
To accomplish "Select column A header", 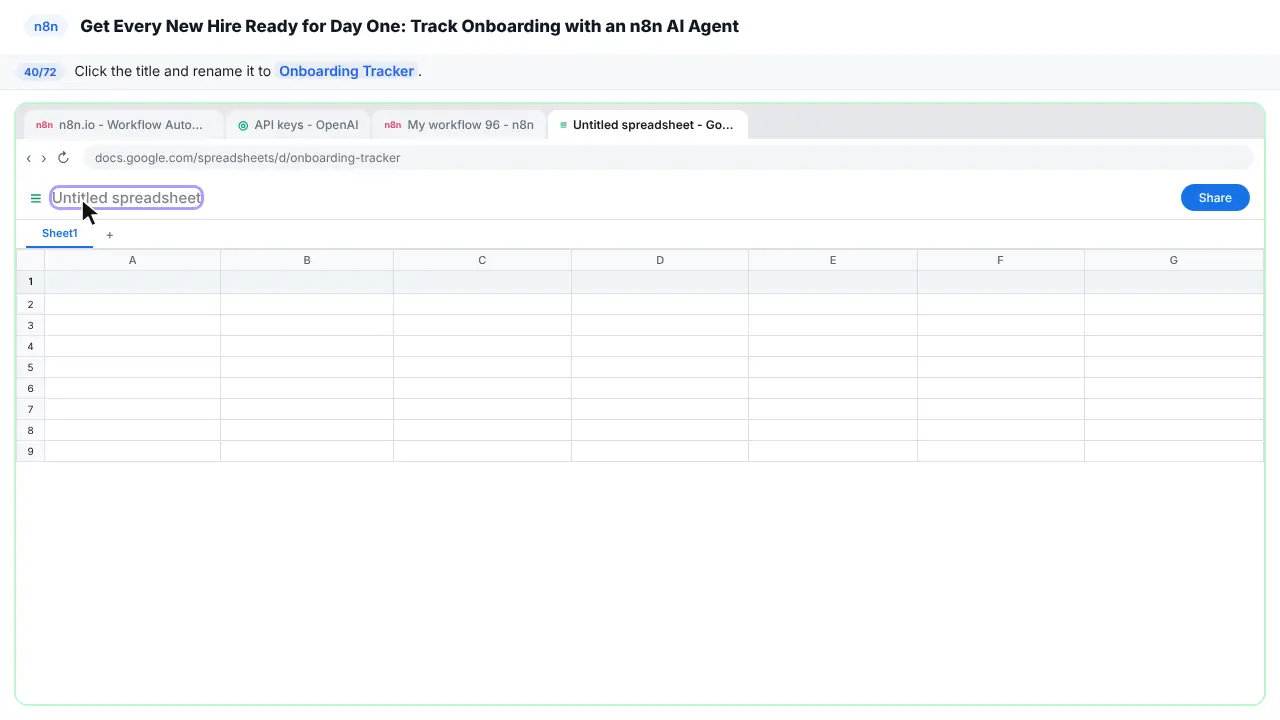I will click(x=132, y=260).
